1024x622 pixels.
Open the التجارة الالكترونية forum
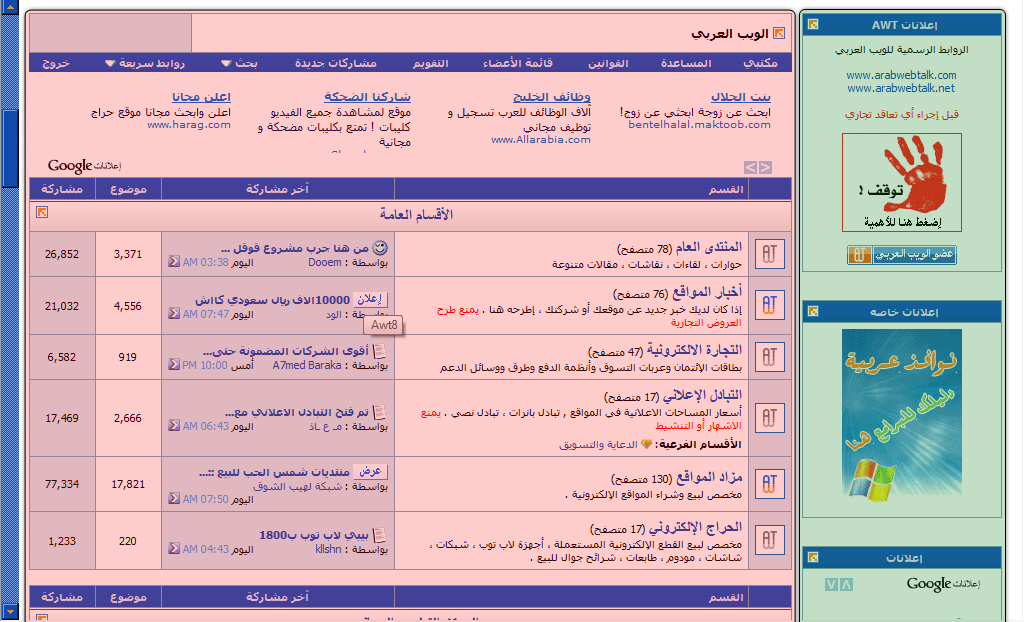coord(694,351)
